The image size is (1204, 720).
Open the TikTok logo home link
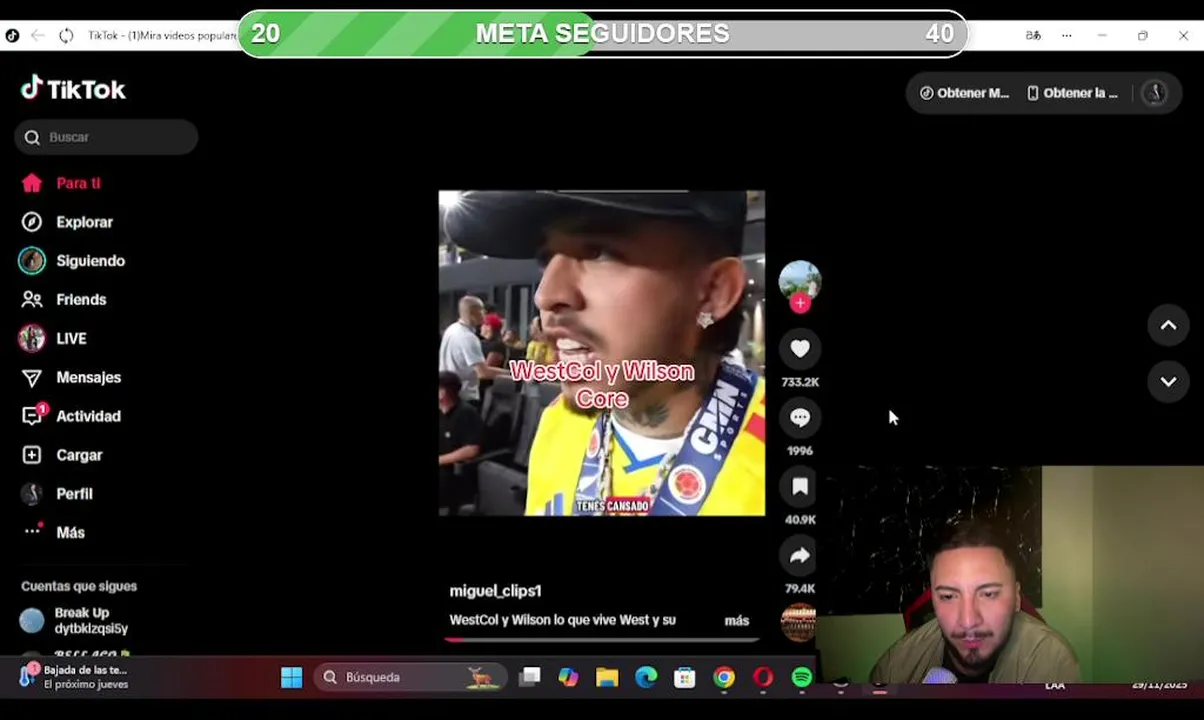pyautogui.click(x=73, y=89)
